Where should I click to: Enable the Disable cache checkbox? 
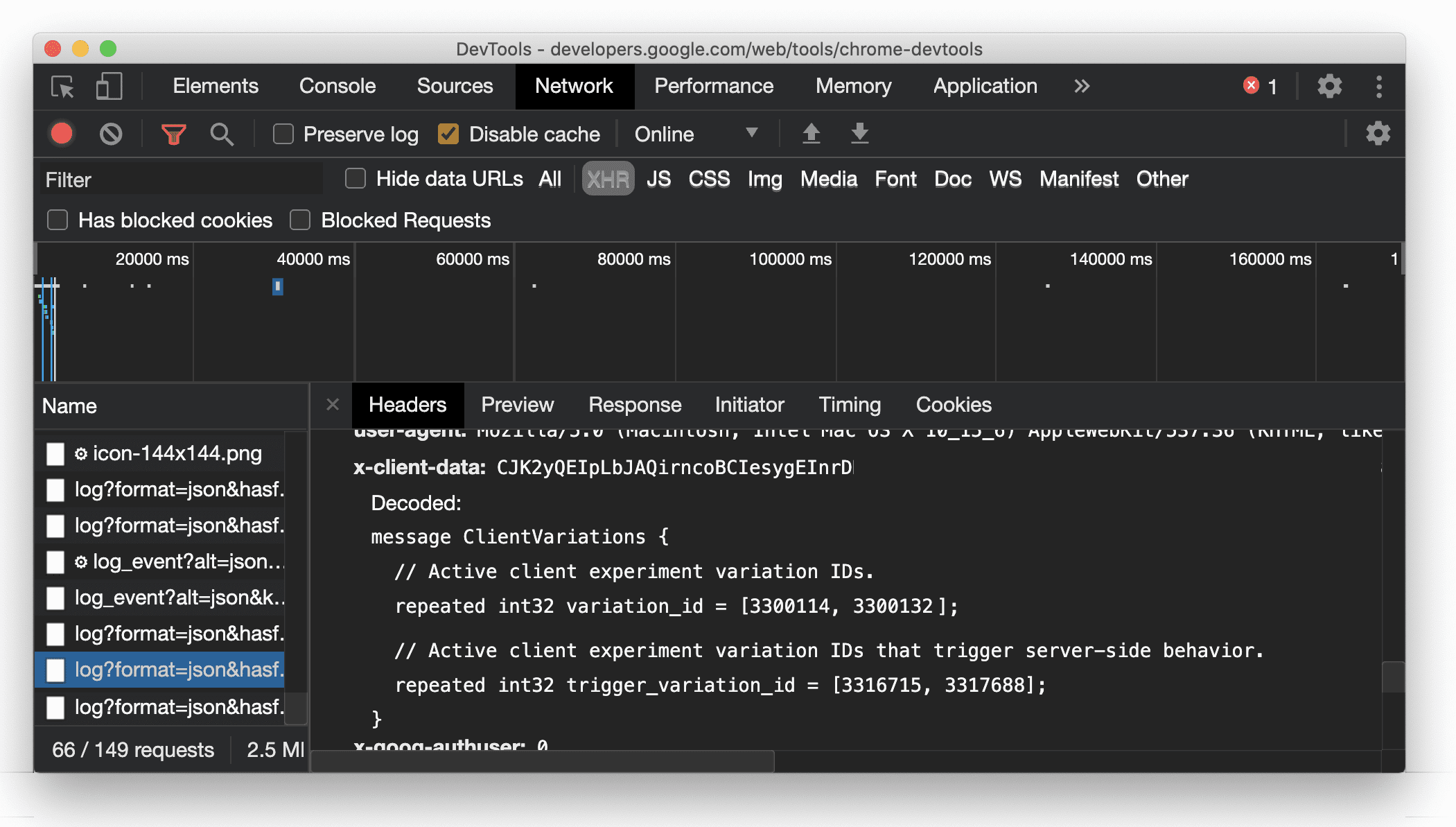click(449, 134)
